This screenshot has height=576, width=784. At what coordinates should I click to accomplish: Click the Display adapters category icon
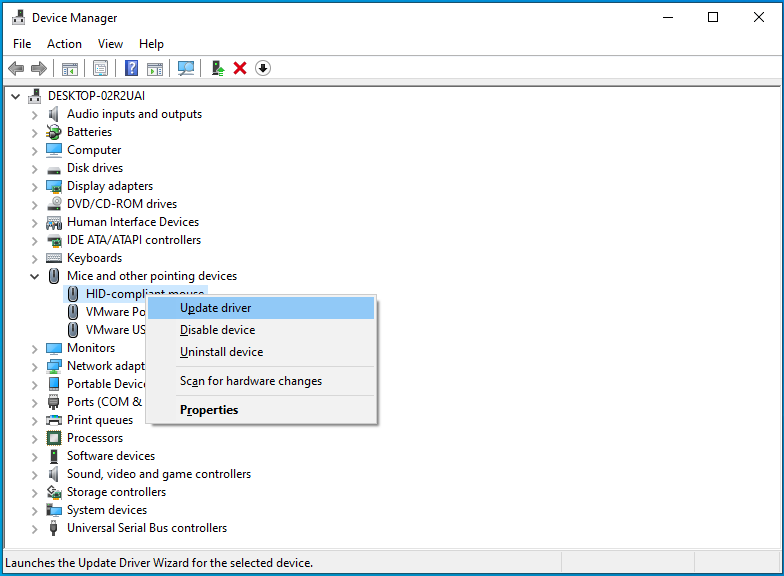click(54, 186)
